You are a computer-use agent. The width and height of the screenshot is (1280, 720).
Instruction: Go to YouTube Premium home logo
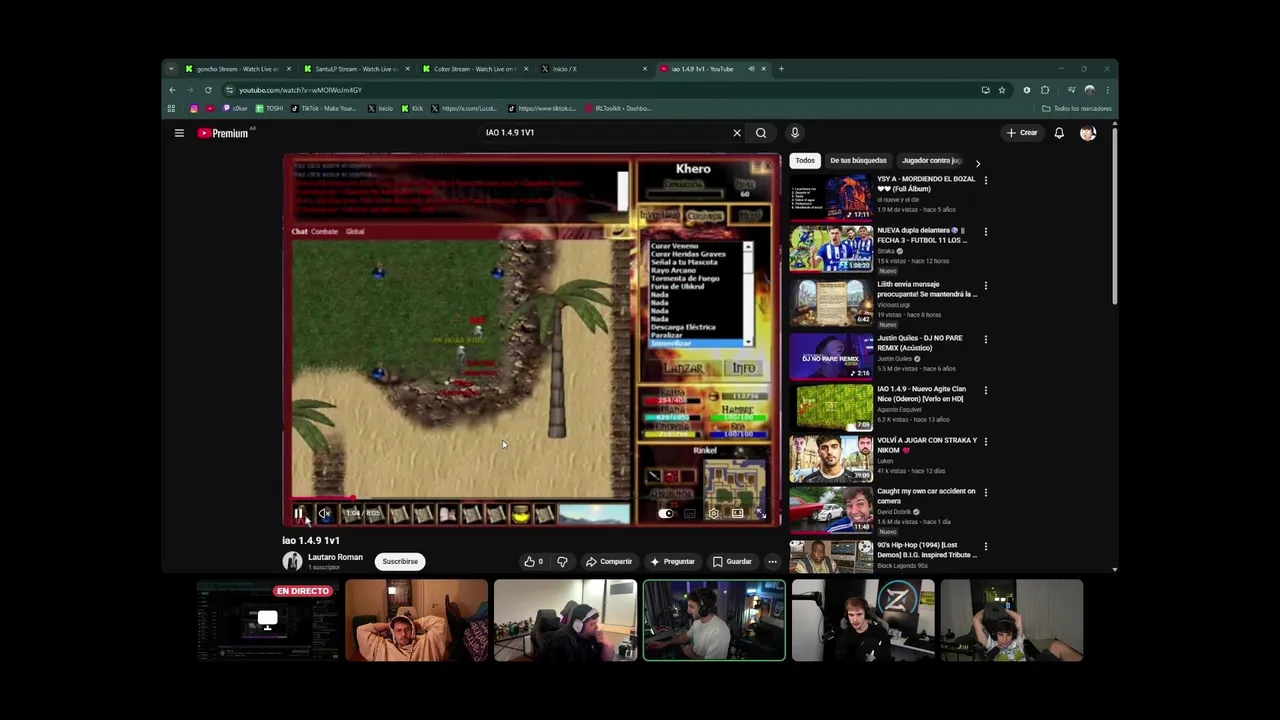pos(223,133)
